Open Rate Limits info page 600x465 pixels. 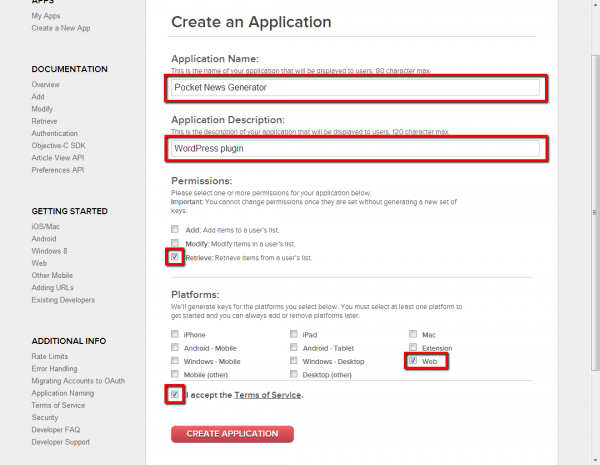click(50, 356)
